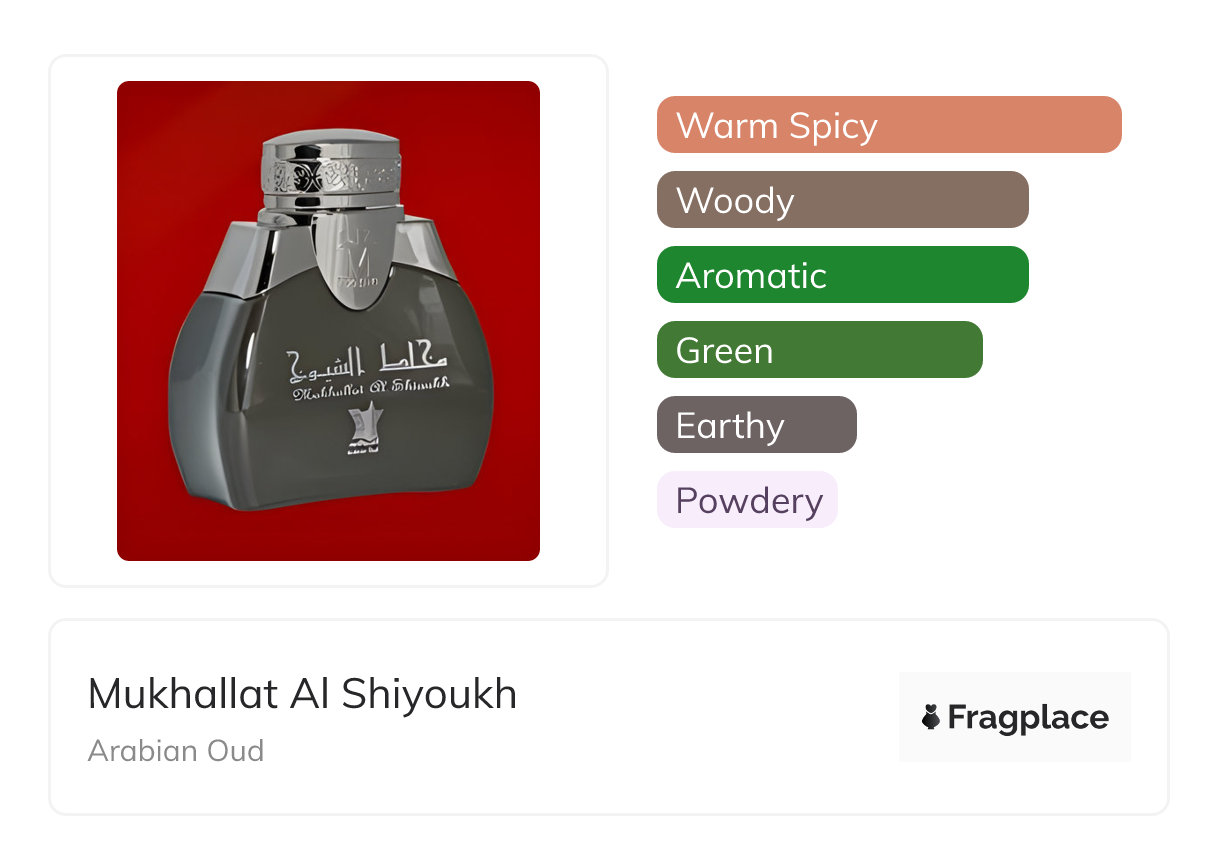Image resolution: width=1218 pixels, height=864 pixels.
Task: Open the Arabian Oud brand link
Action: click(176, 750)
